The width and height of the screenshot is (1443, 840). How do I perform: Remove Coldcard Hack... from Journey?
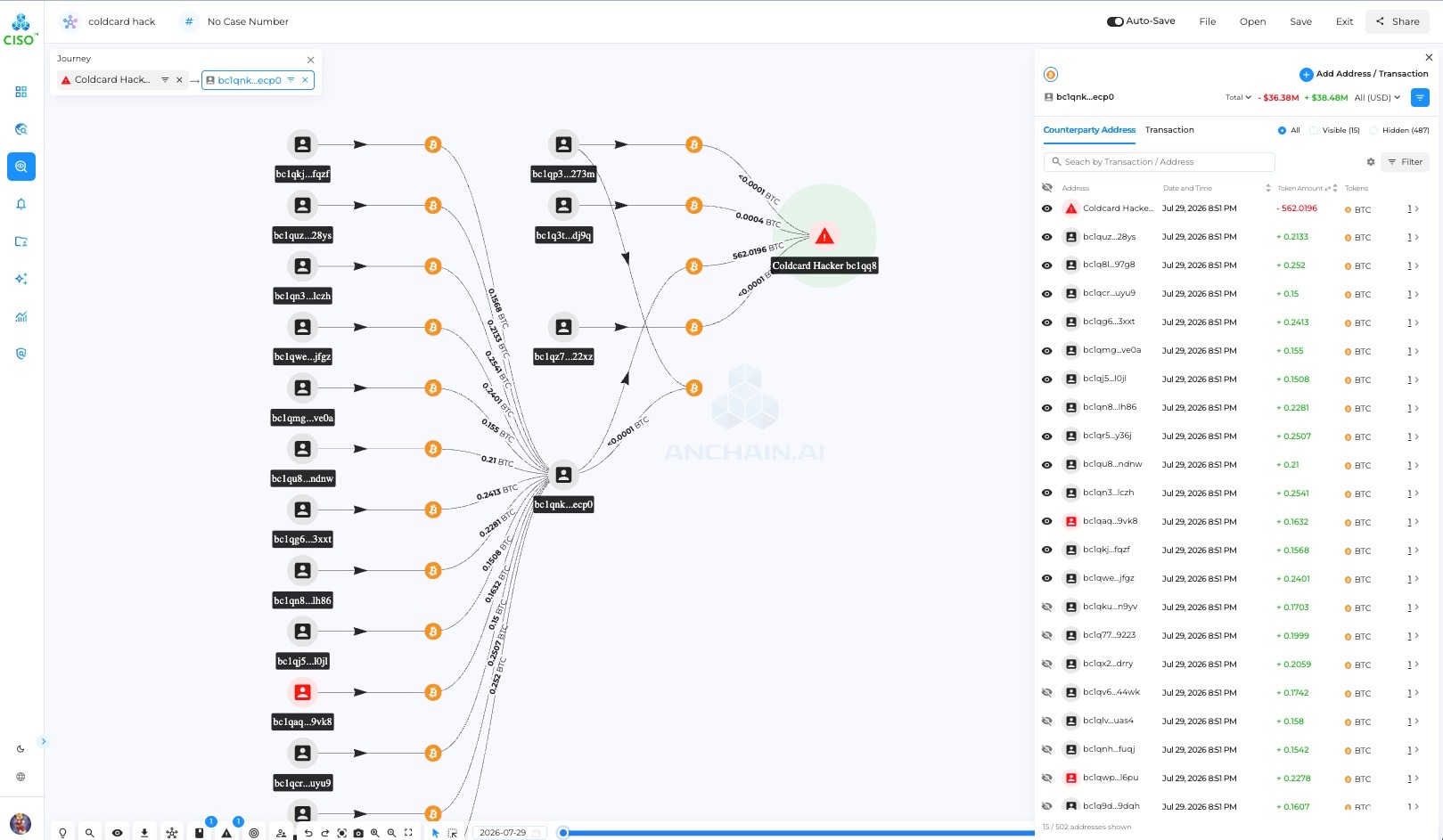[179, 80]
